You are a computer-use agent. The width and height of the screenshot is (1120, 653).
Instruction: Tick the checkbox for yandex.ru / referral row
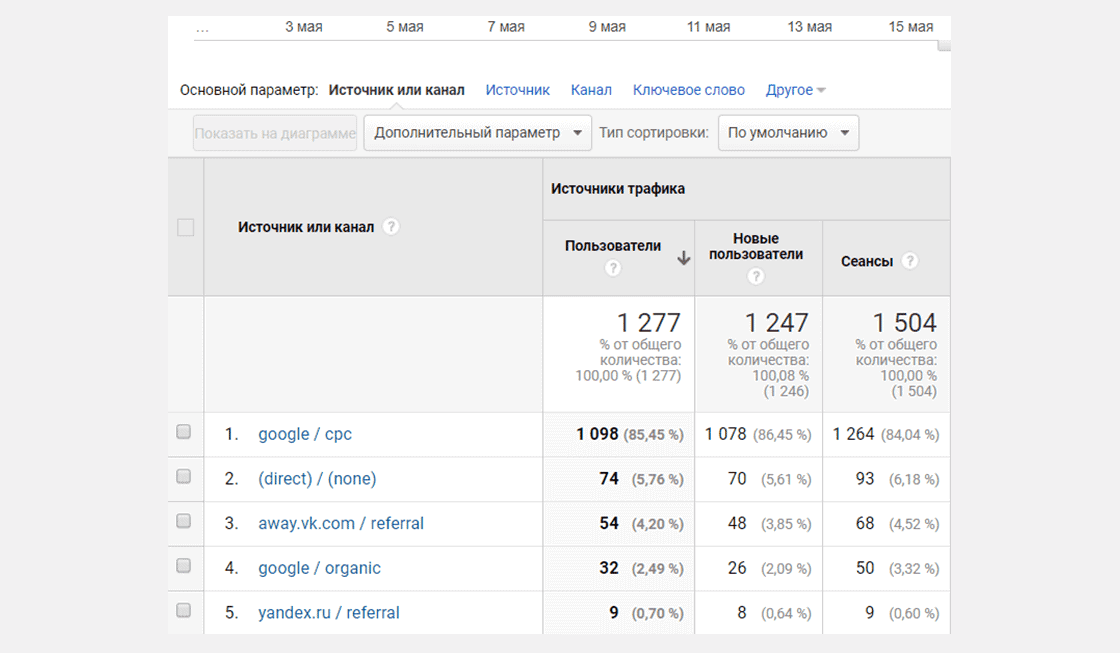[x=184, y=610]
